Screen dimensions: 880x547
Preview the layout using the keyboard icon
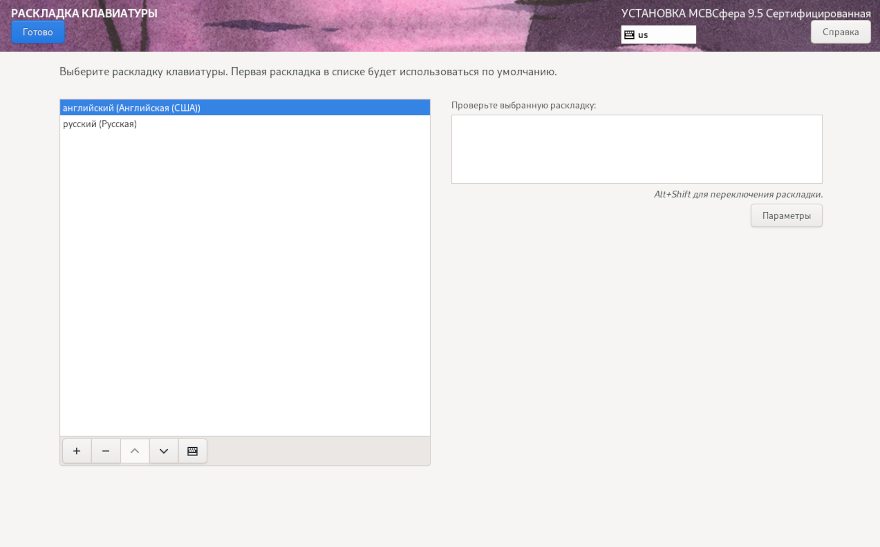pos(193,451)
